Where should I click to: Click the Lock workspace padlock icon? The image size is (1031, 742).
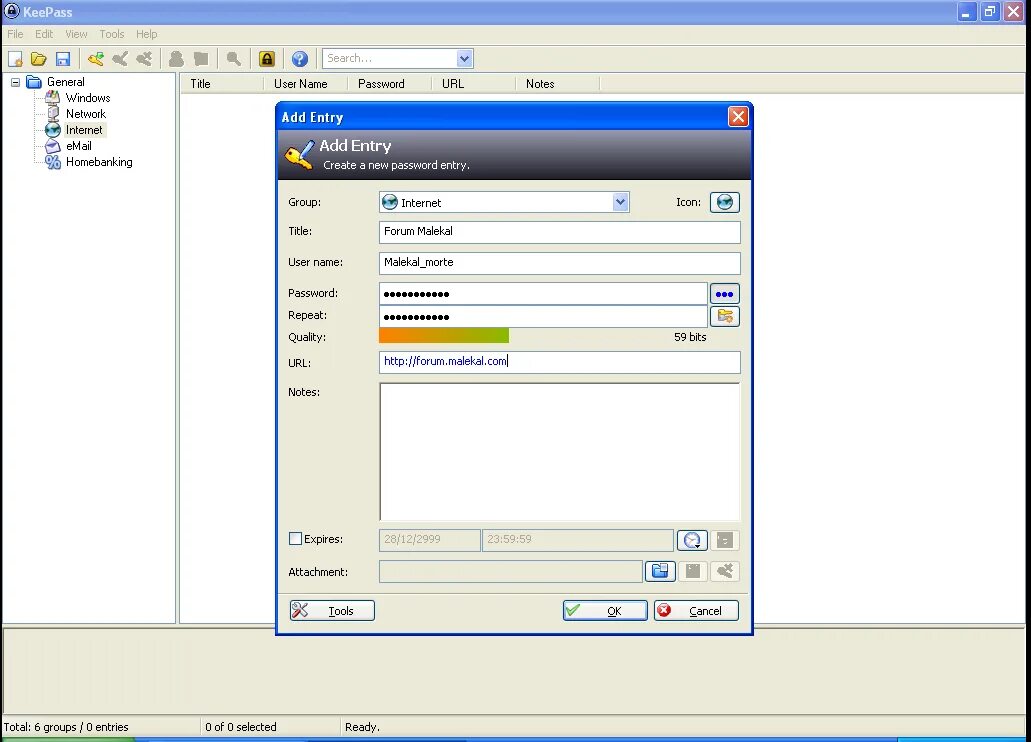(x=266, y=59)
